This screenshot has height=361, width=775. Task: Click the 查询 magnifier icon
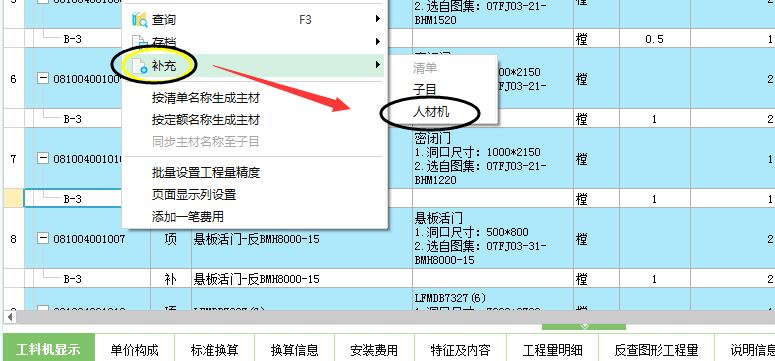(x=140, y=20)
